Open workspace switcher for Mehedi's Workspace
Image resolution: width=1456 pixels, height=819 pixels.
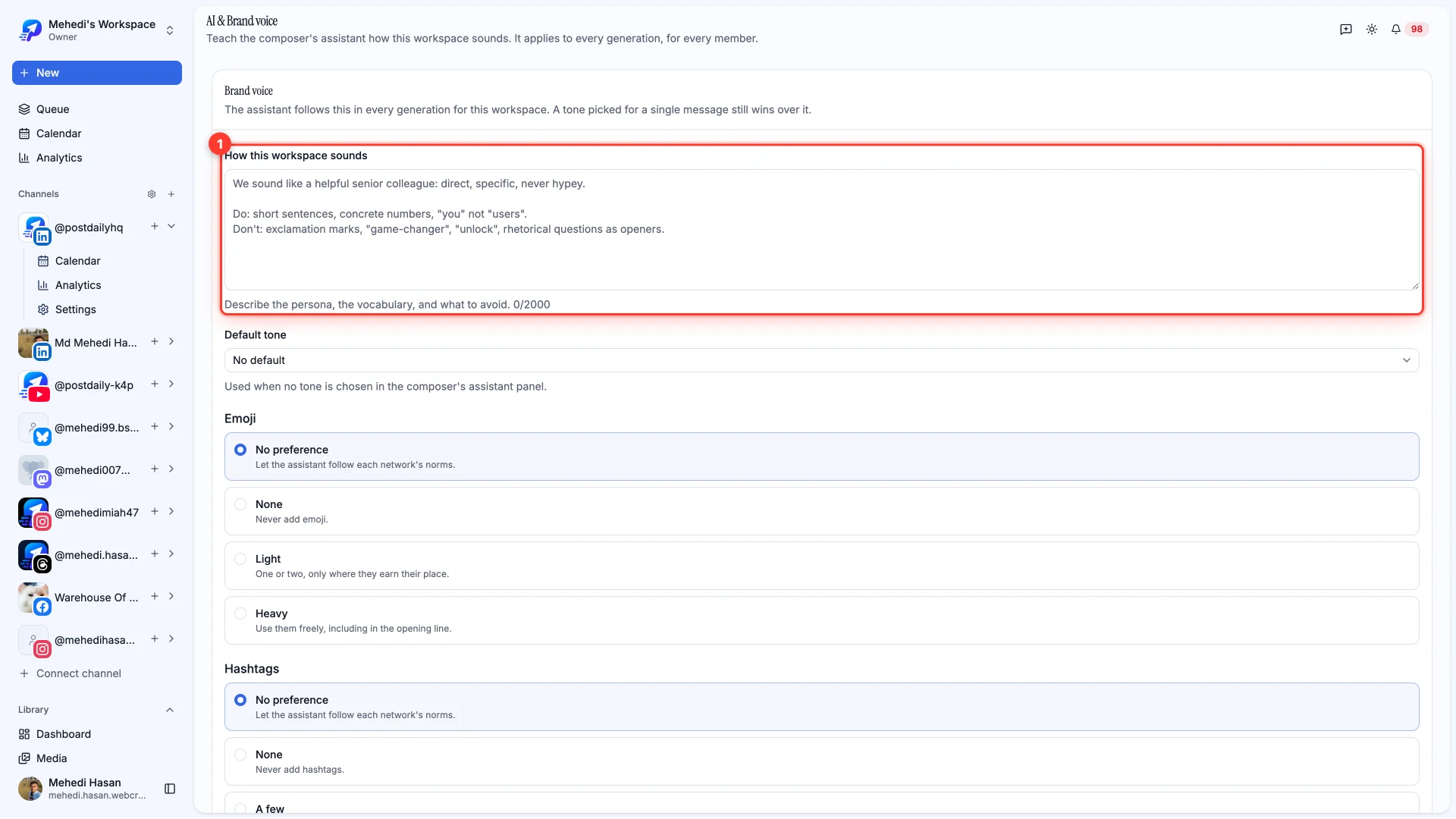coord(97,30)
